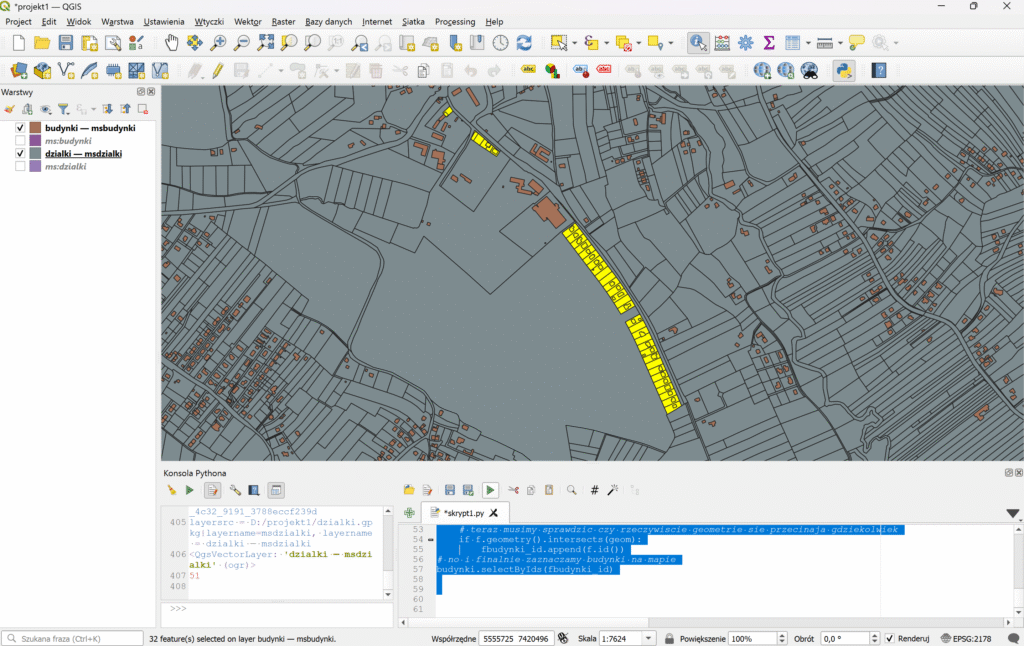Screen dimensions: 1024x646
Task: Switch to the skrypt1.py editor tab
Action: click(462, 513)
